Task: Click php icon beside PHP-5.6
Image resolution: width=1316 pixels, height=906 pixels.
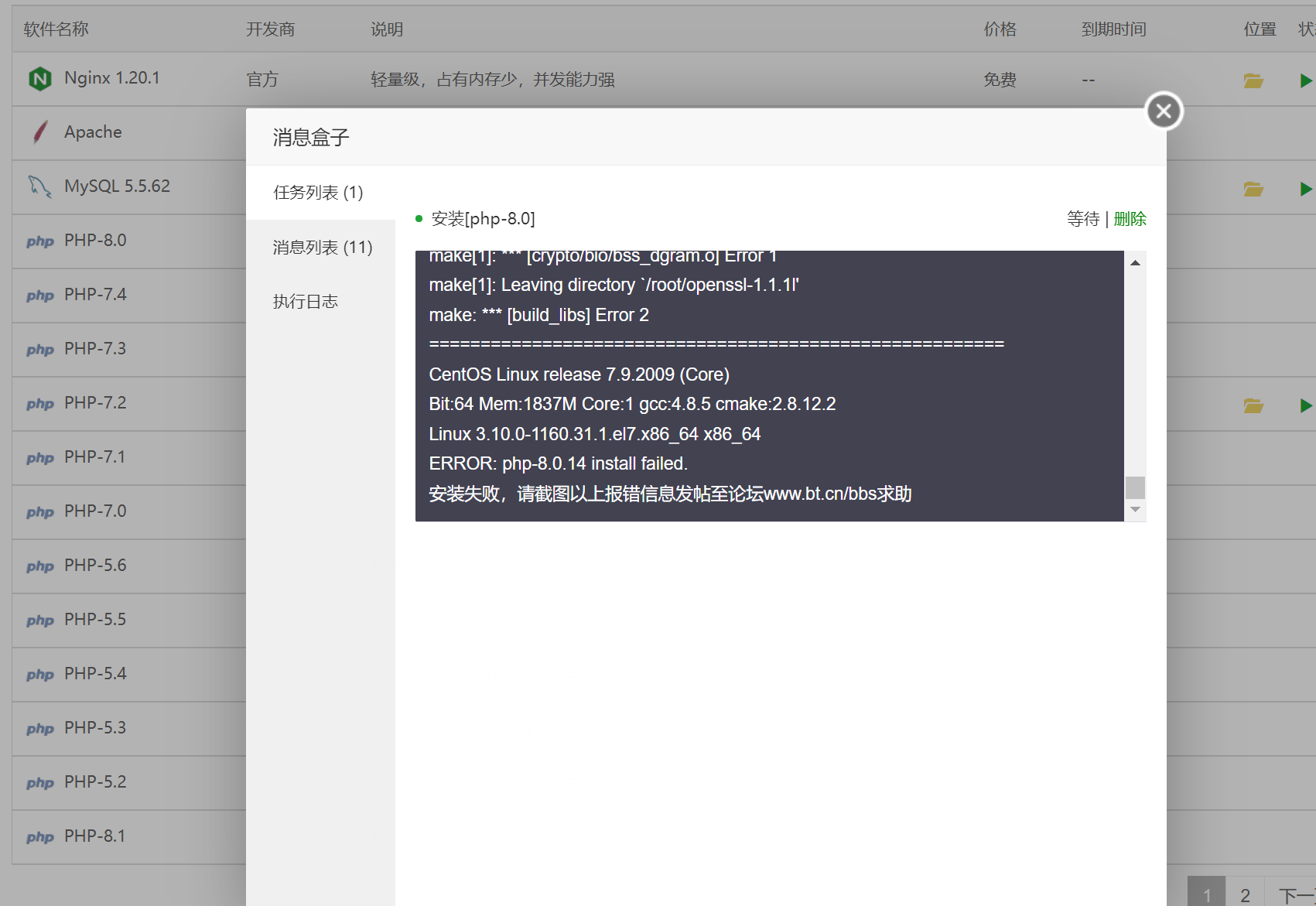Action: tap(40, 567)
